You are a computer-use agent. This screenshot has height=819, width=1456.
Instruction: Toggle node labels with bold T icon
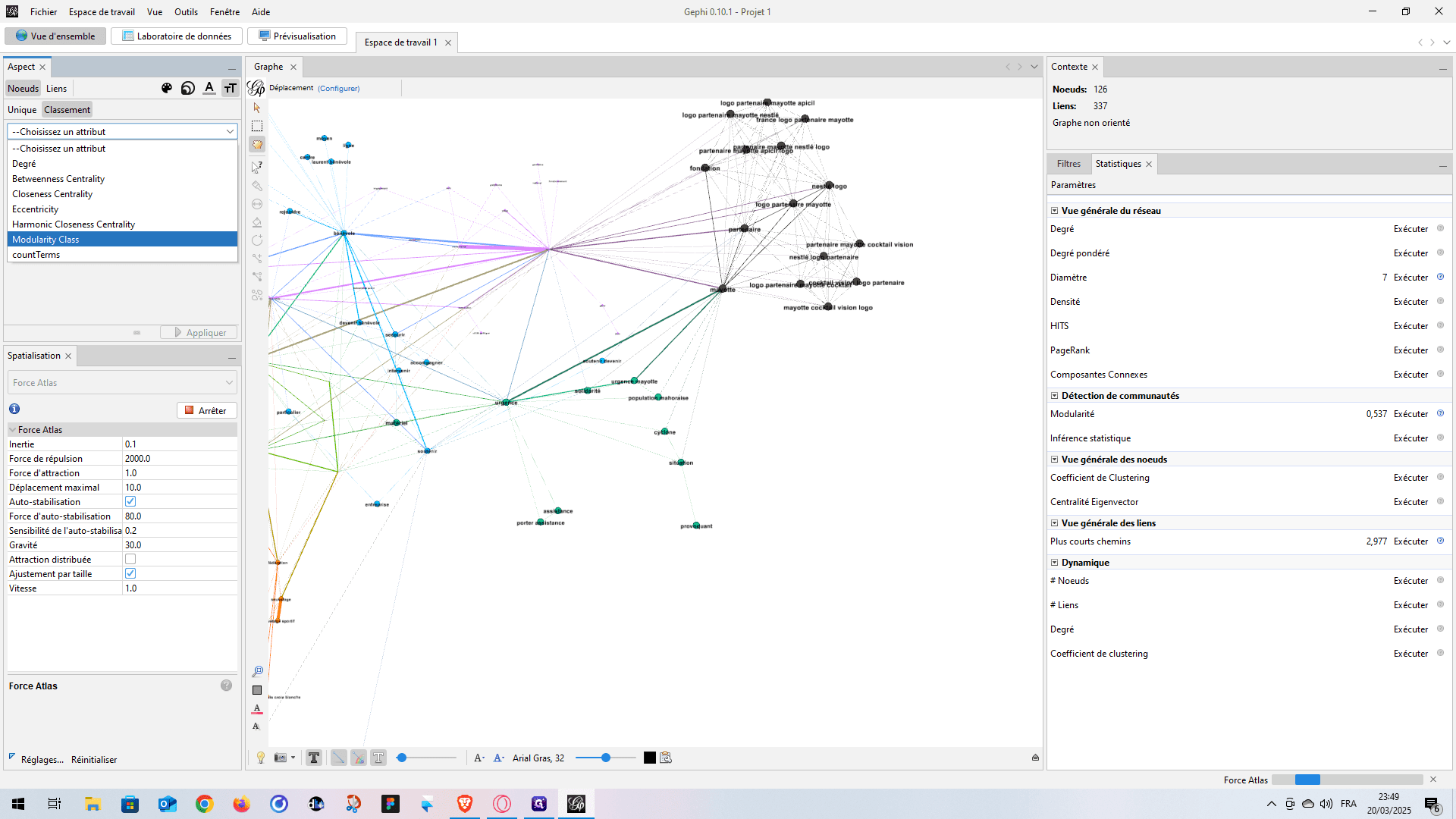pos(314,758)
